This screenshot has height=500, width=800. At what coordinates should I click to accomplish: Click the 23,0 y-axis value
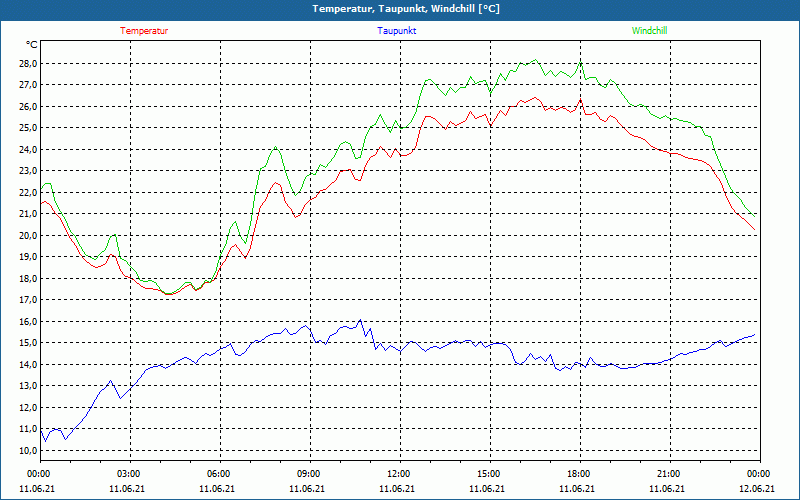tap(29, 171)
